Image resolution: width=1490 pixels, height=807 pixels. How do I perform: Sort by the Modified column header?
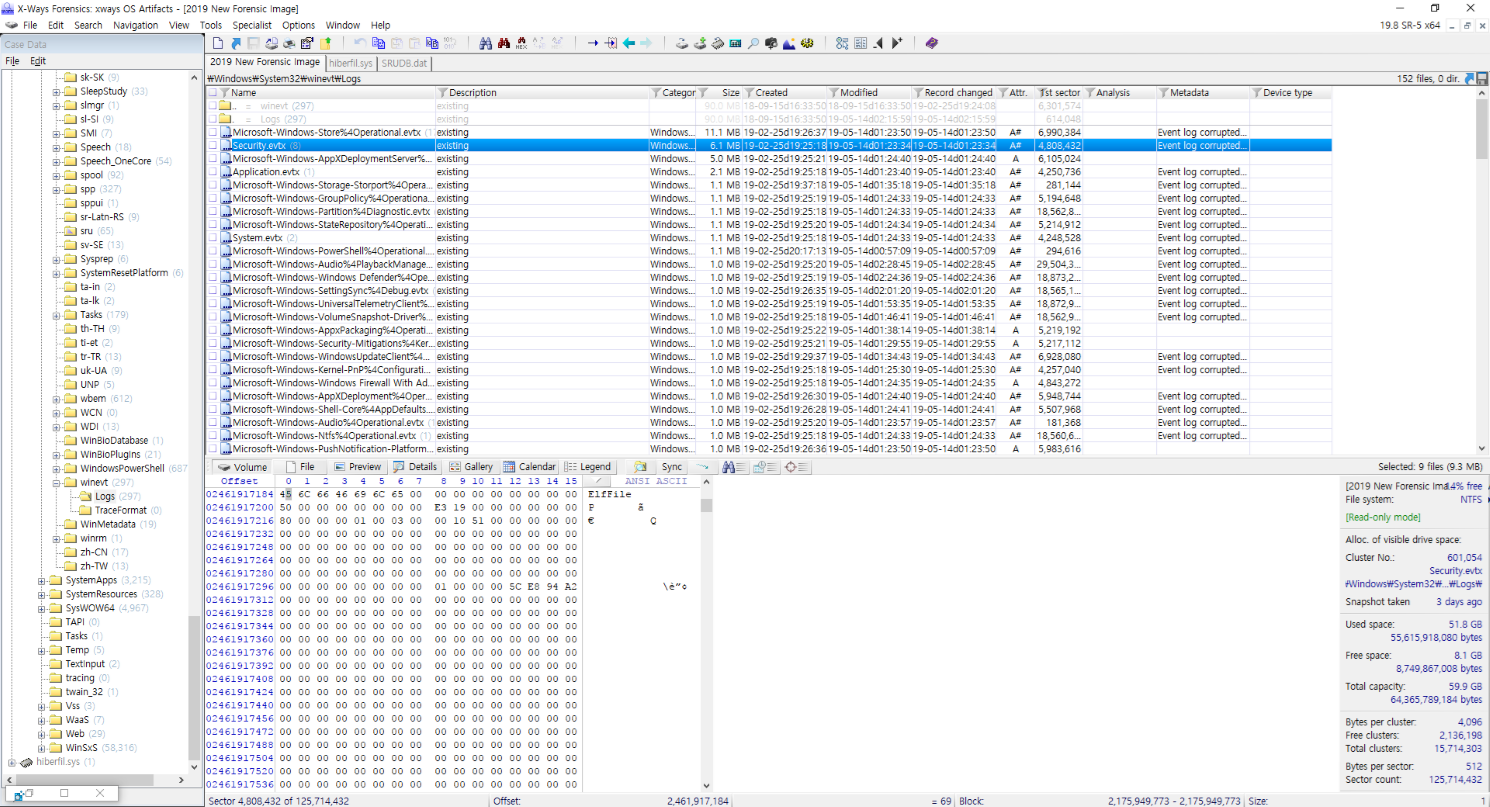pos(860,92)
